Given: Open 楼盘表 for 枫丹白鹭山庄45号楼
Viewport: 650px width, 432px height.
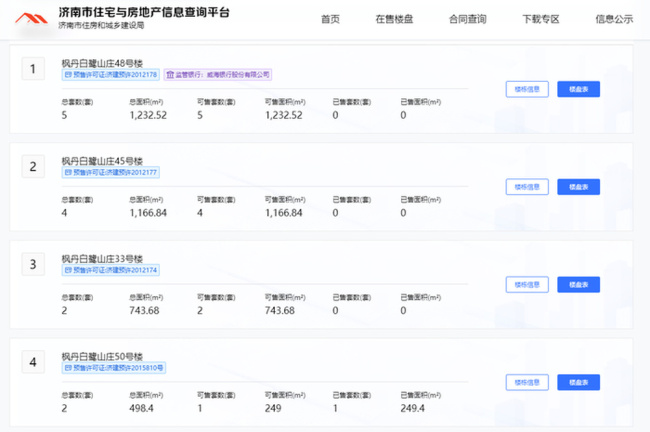Looking at the screenshot, I should pos(579,187).
